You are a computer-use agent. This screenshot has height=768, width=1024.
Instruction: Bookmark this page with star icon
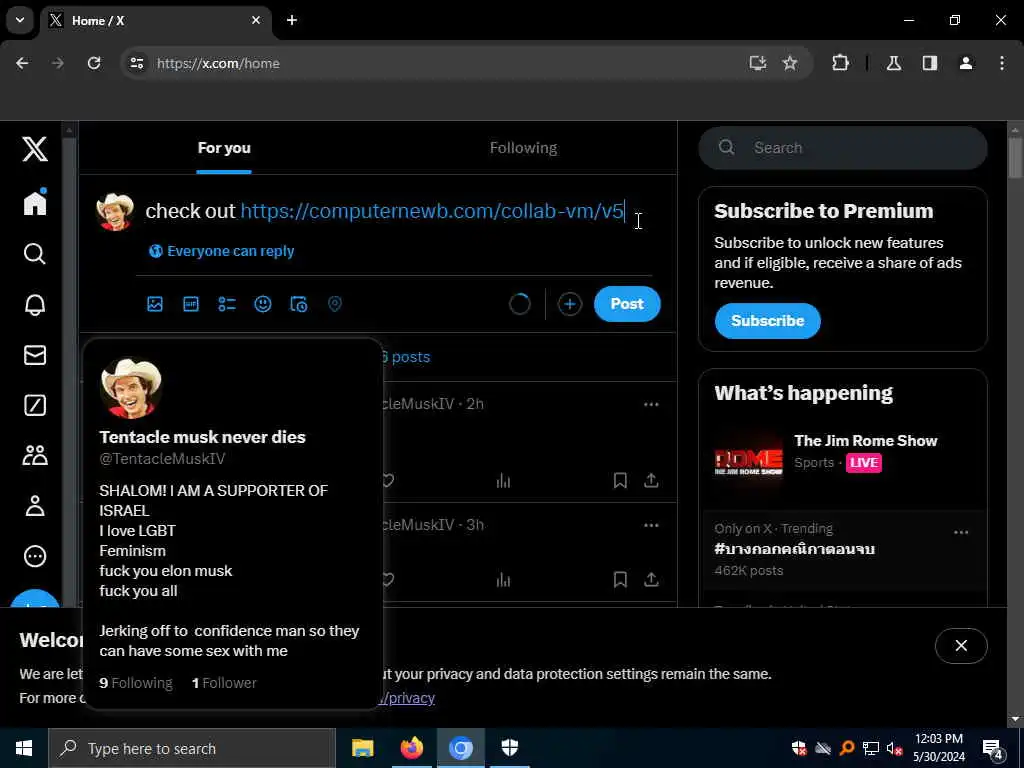790,63
